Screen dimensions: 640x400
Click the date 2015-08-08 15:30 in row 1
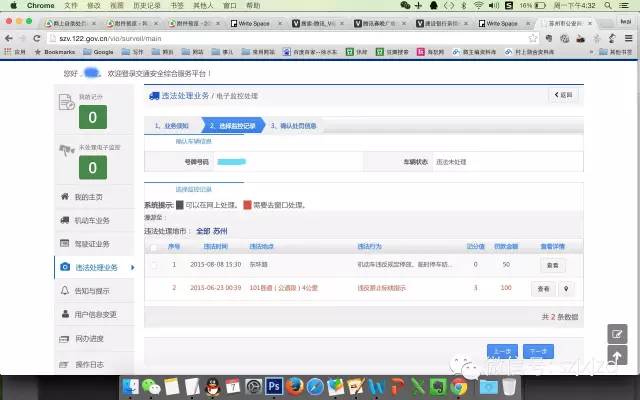pyautogui.click(x=216, y=264)
